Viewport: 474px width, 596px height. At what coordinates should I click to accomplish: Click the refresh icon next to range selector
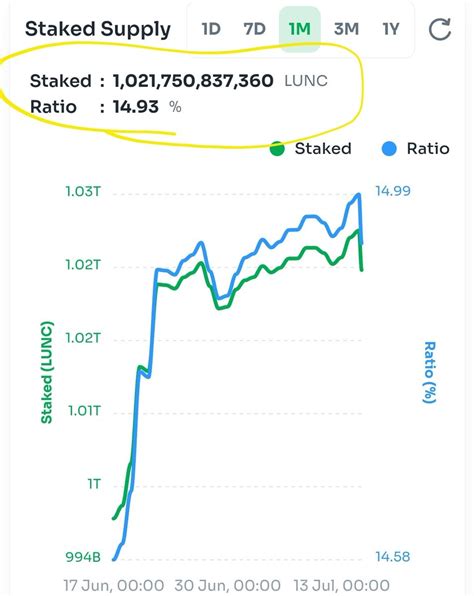point(440,29)
